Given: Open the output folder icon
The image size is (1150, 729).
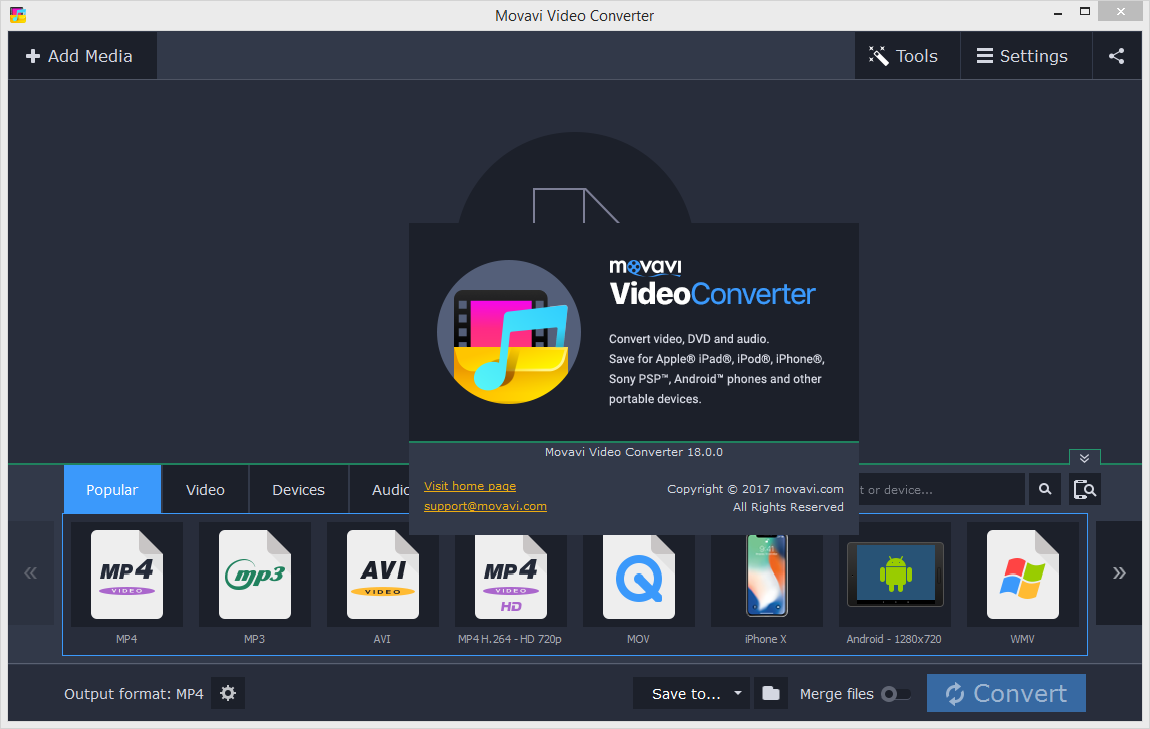Looking at the screenshot, I should (771, 693).
